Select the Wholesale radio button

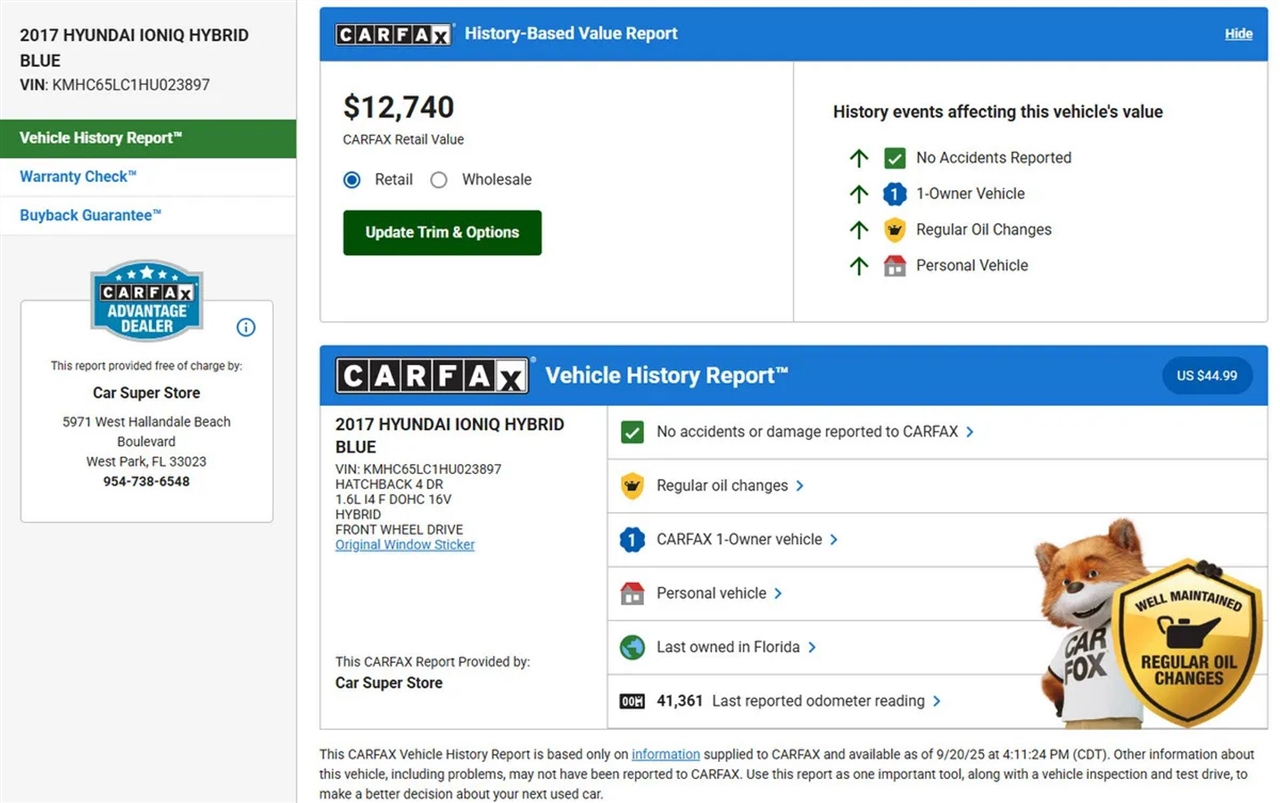coord(439,180)
